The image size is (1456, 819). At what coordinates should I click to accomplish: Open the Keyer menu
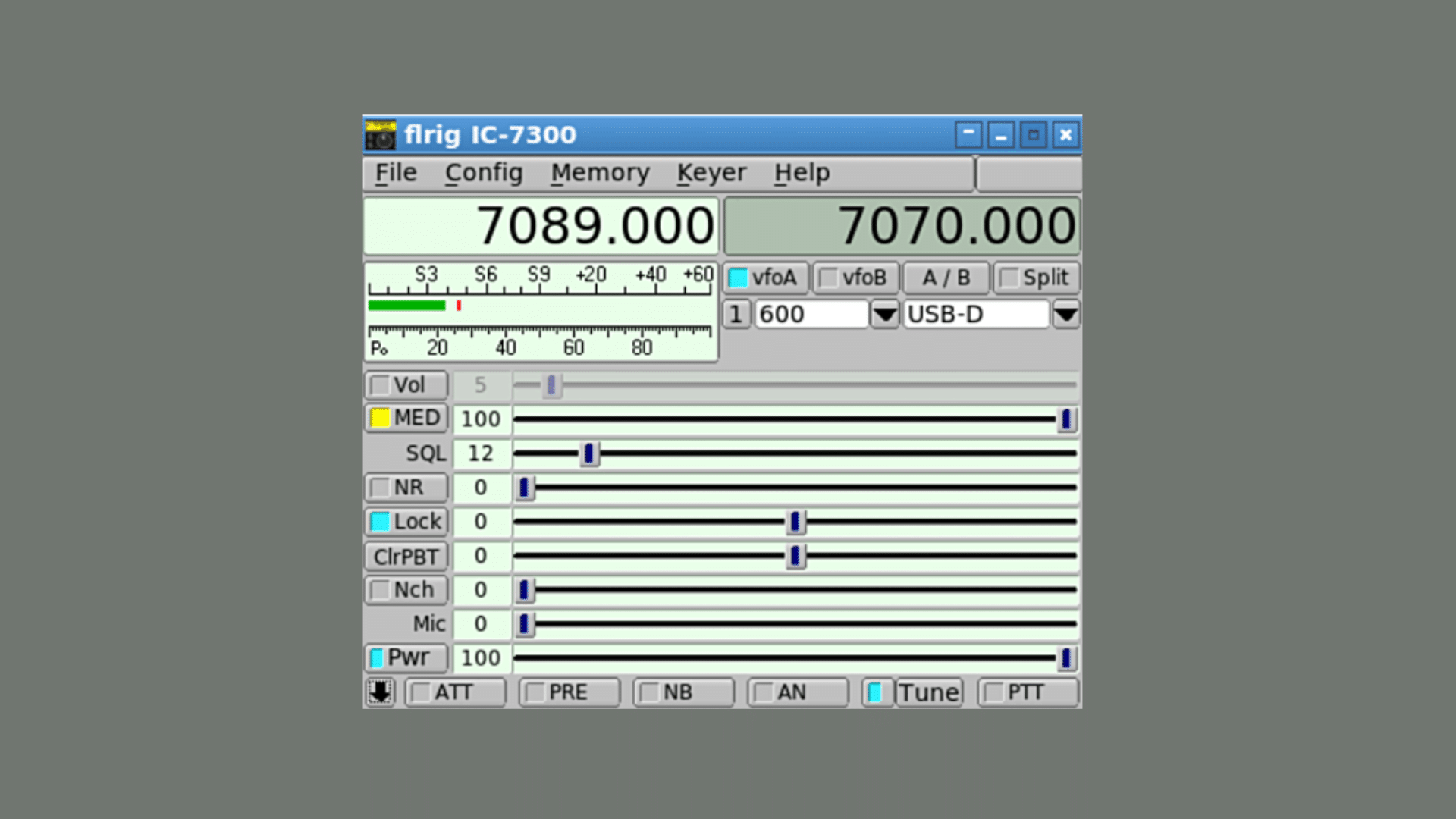click(711, 173)
